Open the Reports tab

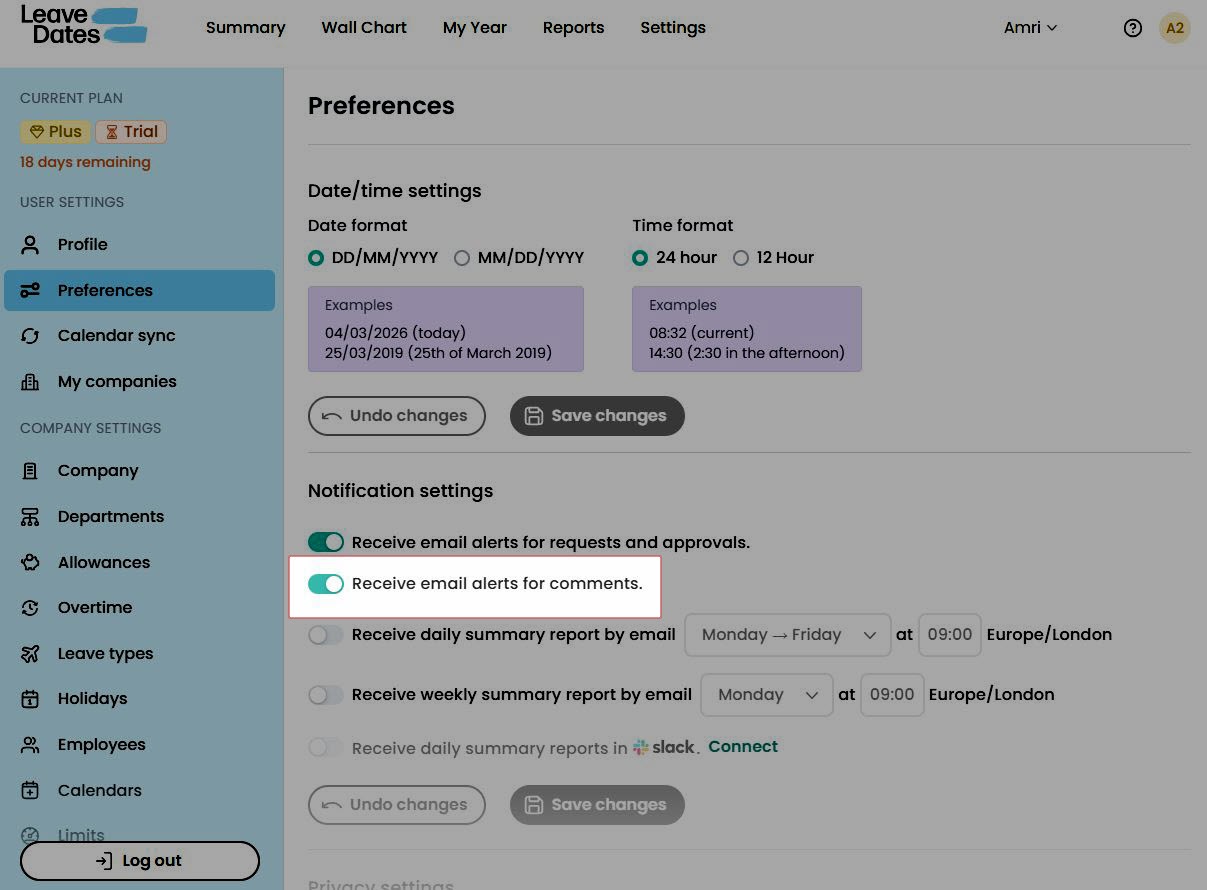[573, 28]
